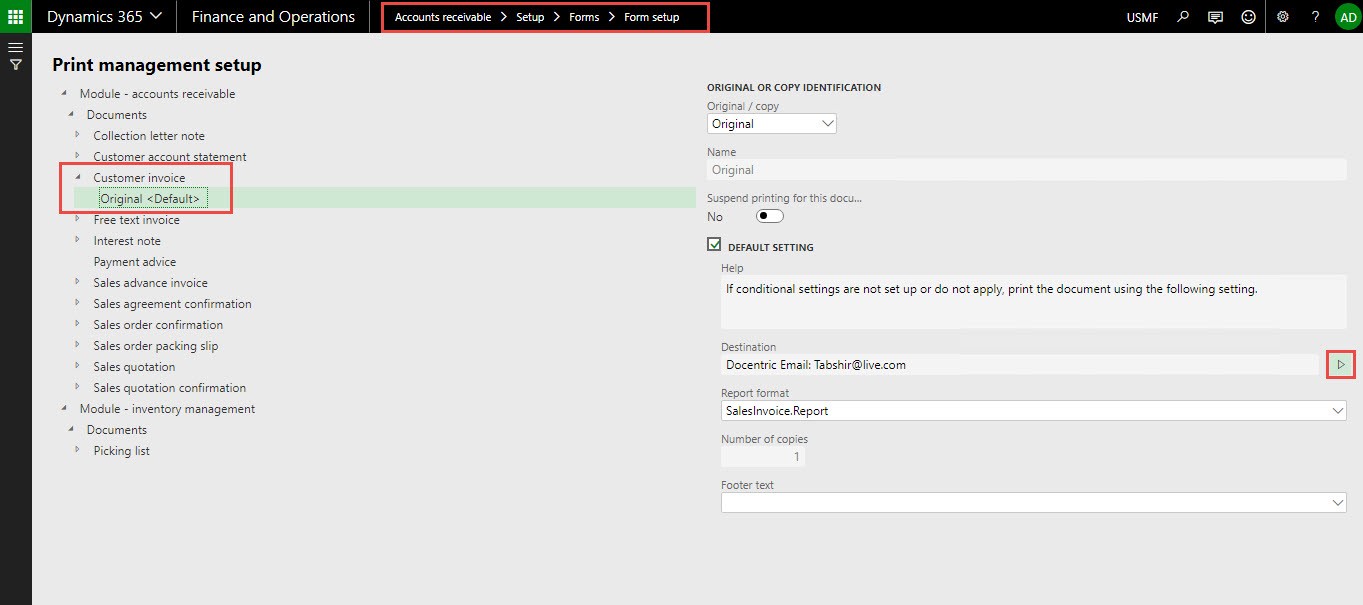Click the Destination arrow button

tap(1341, 365)
